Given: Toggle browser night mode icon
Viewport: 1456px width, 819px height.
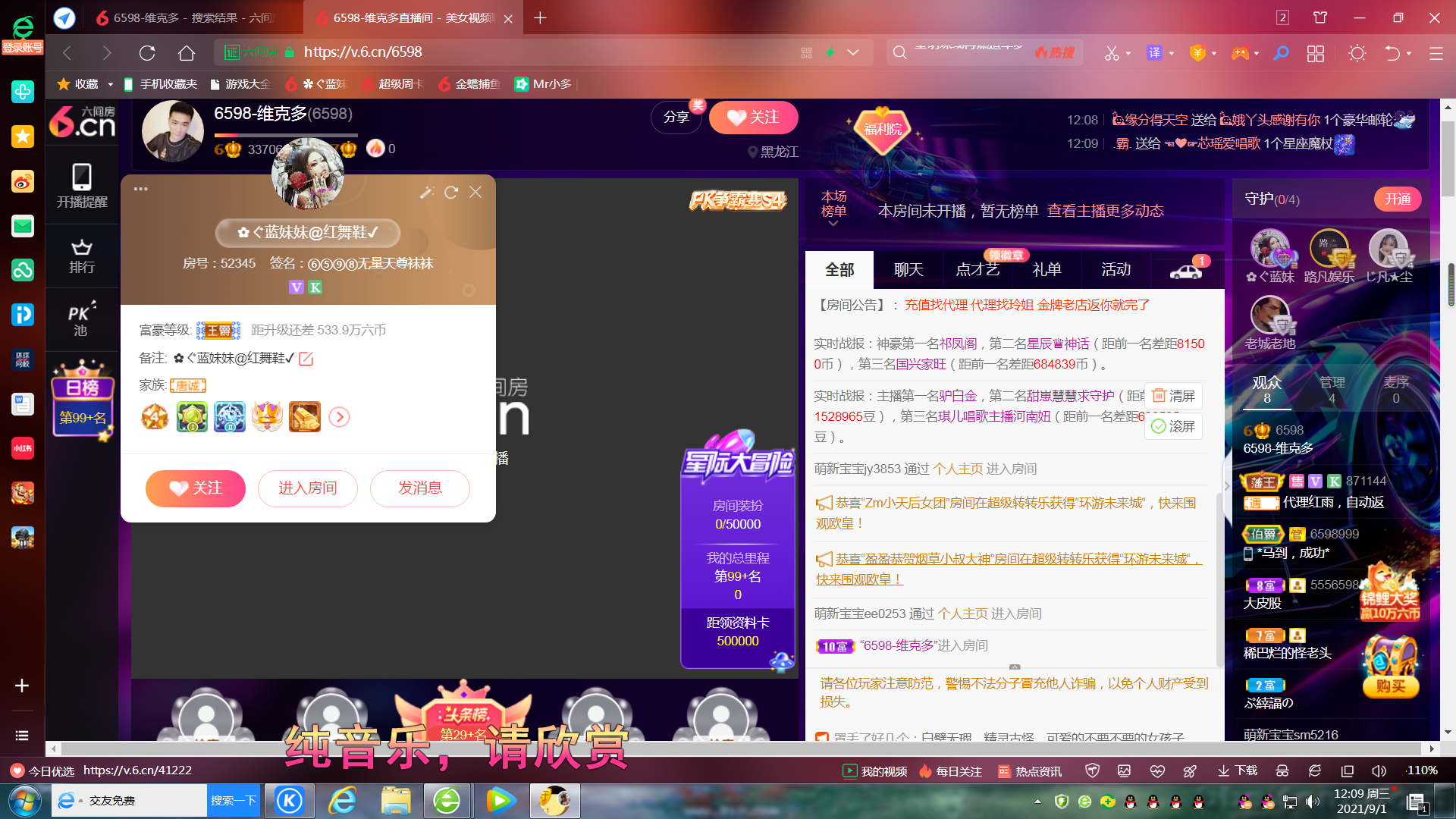Looking at the screenshot, I should (x=1357, y=53).
